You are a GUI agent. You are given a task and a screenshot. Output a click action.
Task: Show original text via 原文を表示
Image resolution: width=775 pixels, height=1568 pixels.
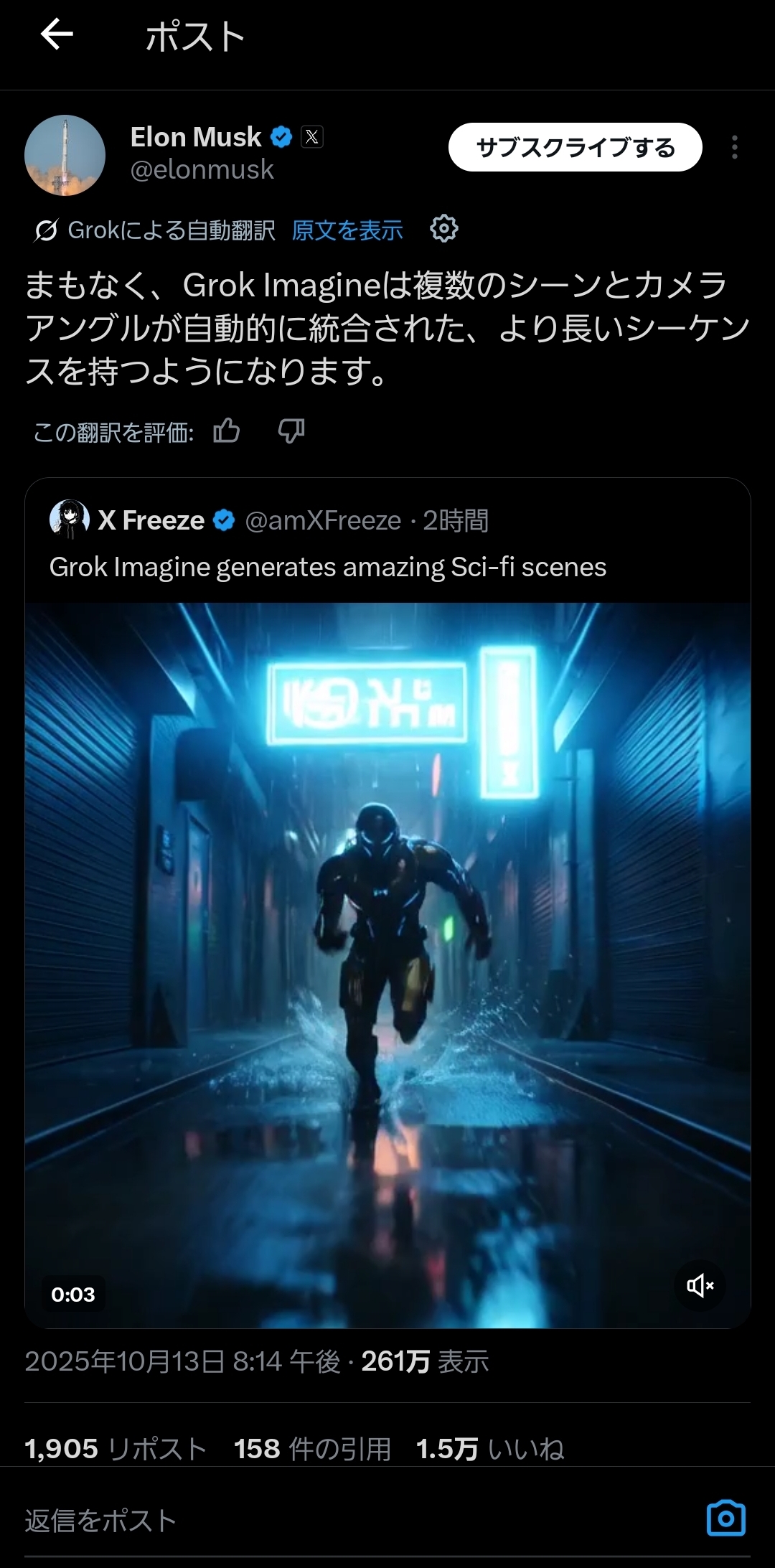pyautogui.click(x=347, y=230)
